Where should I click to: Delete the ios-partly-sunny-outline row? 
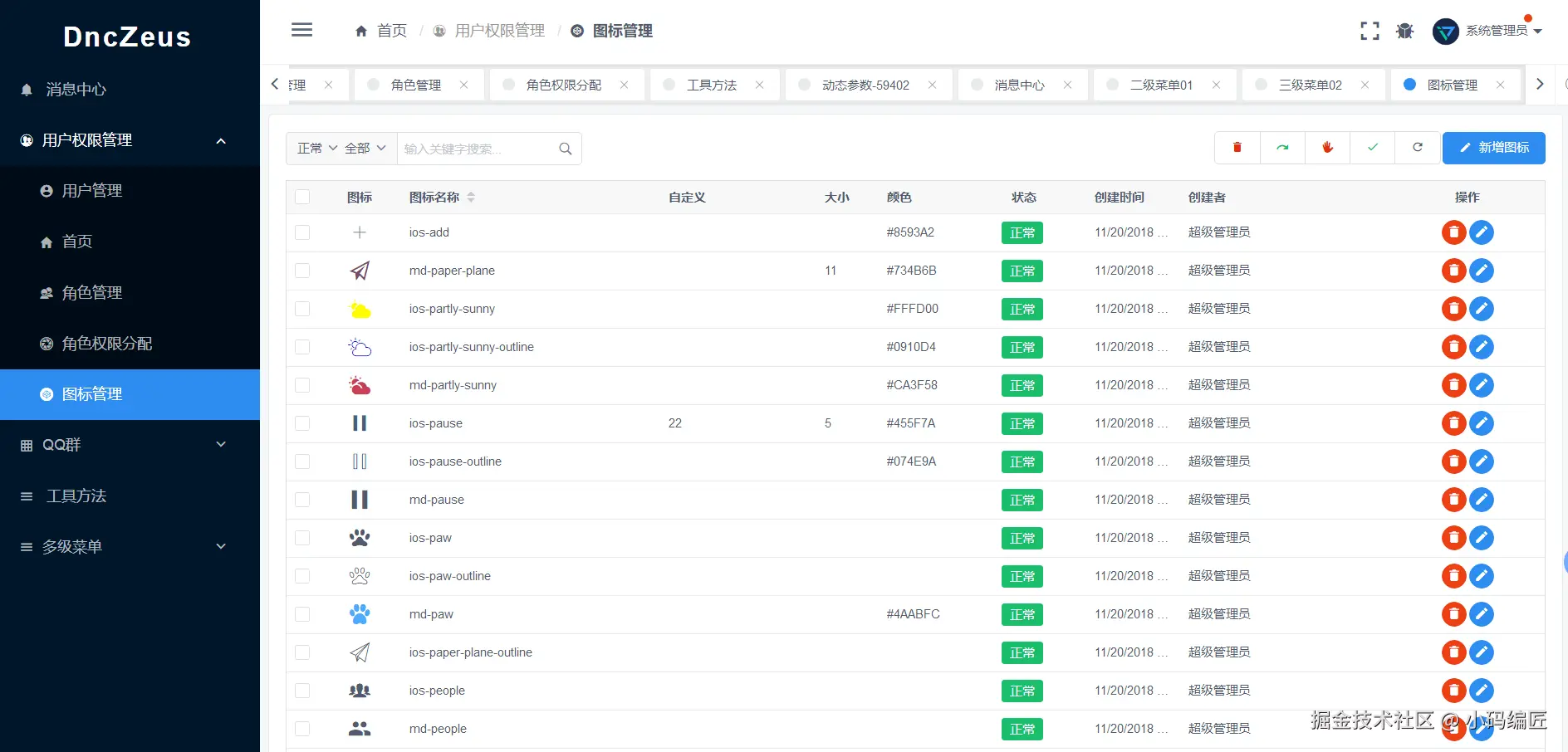1453,347
